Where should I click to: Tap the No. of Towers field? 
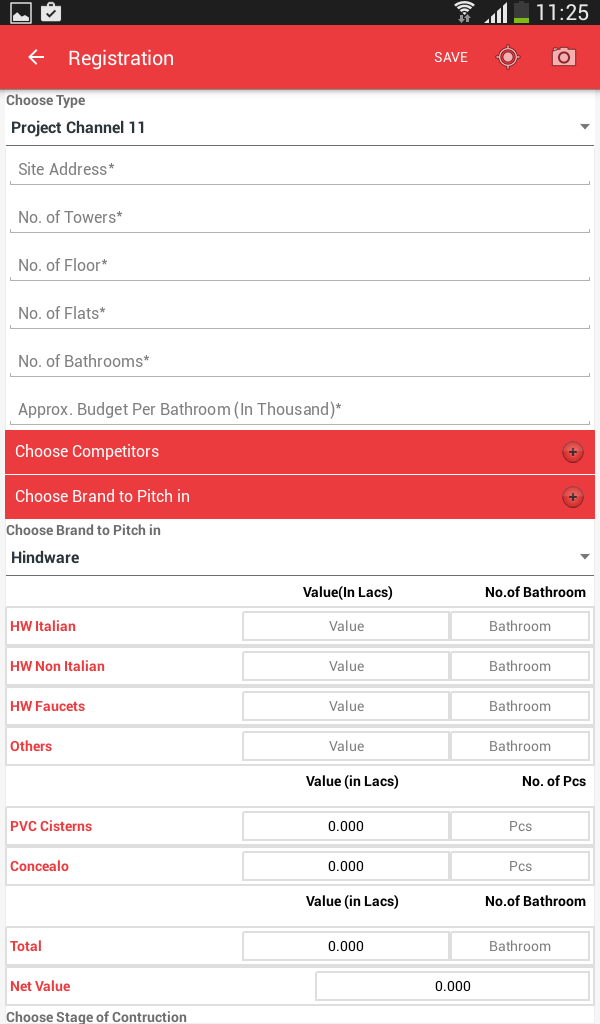tap(300, 218)
